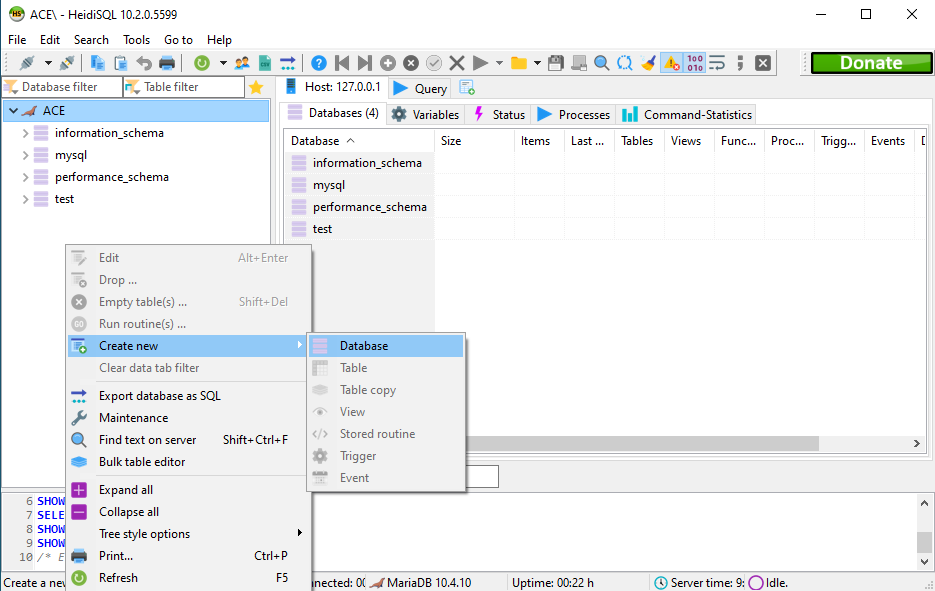The height and width of the screenshot is (591, 935).
Task: Click the Last row navigation icon
Action: tap(364, 63)
